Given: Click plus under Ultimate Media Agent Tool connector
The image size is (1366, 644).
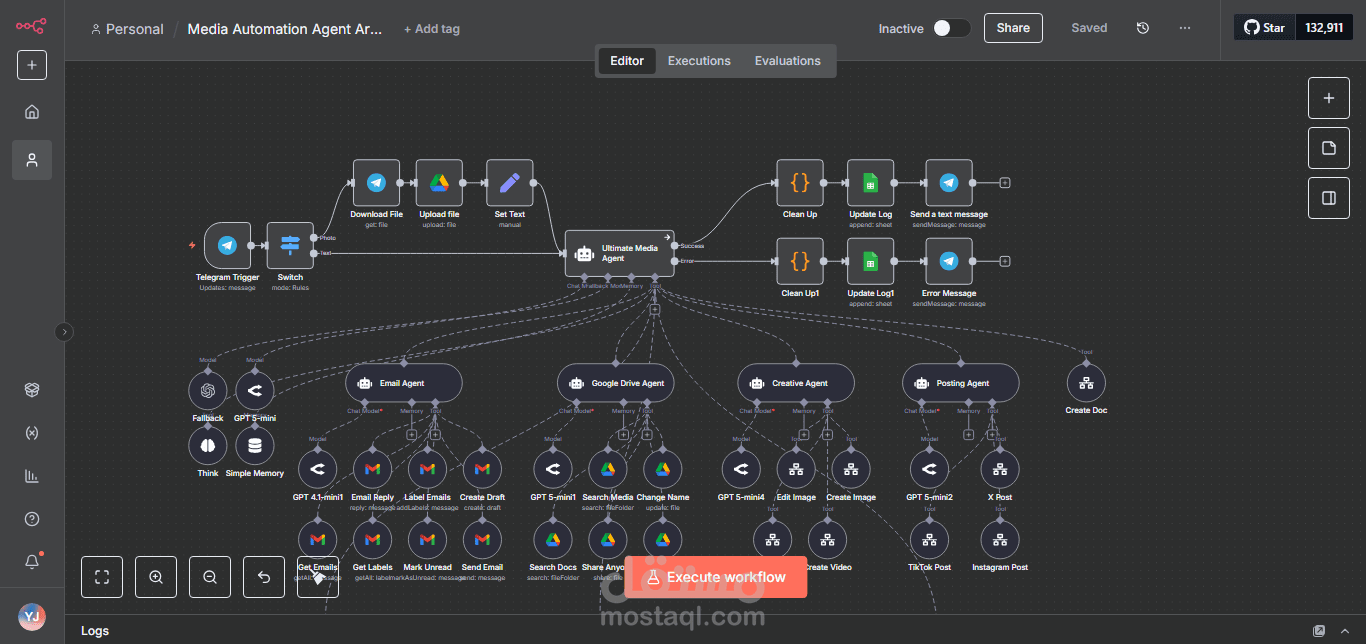Looking at the screenshot, I should [655, 310].
